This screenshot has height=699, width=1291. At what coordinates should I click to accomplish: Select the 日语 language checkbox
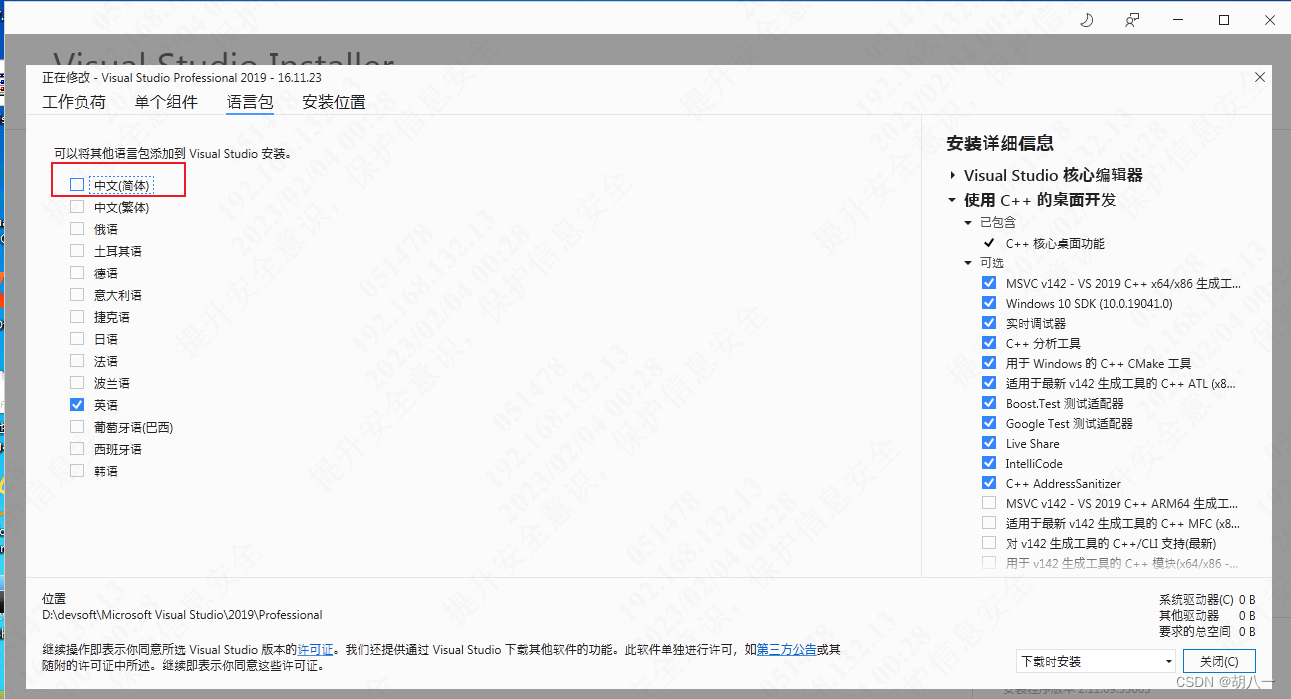[77, 339]
